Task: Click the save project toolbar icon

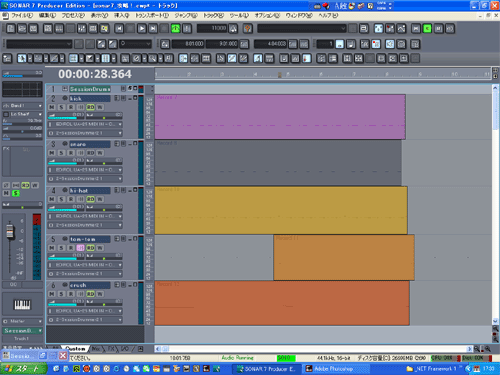Action: point(33,29)
